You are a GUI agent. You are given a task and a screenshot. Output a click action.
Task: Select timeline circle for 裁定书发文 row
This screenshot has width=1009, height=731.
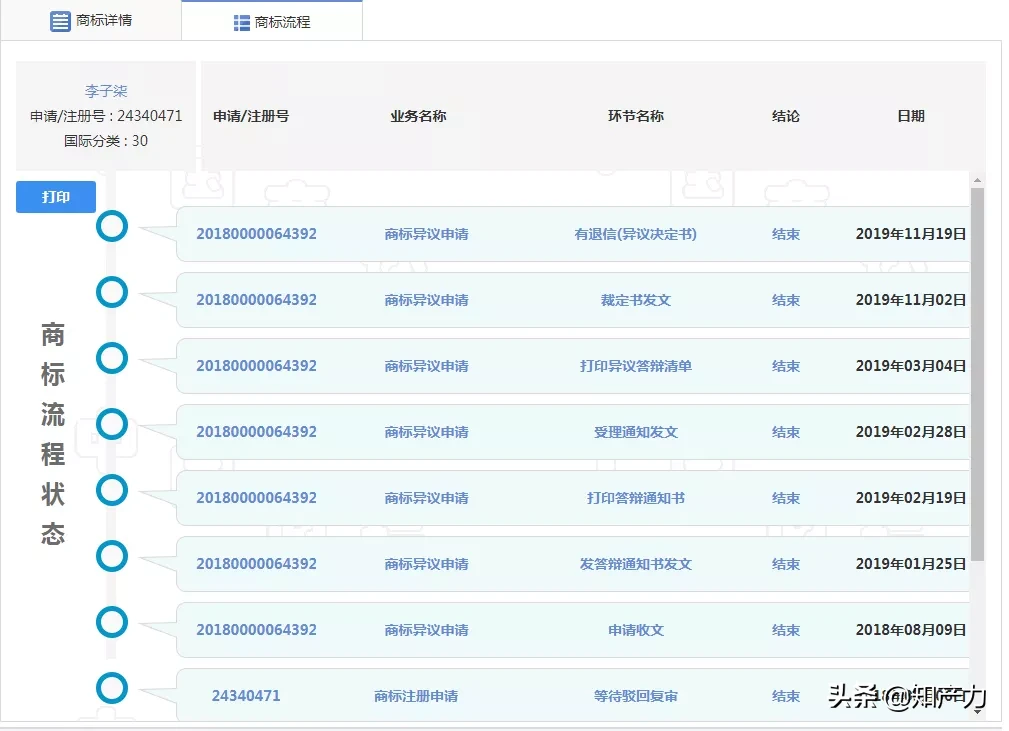point(112,292)
